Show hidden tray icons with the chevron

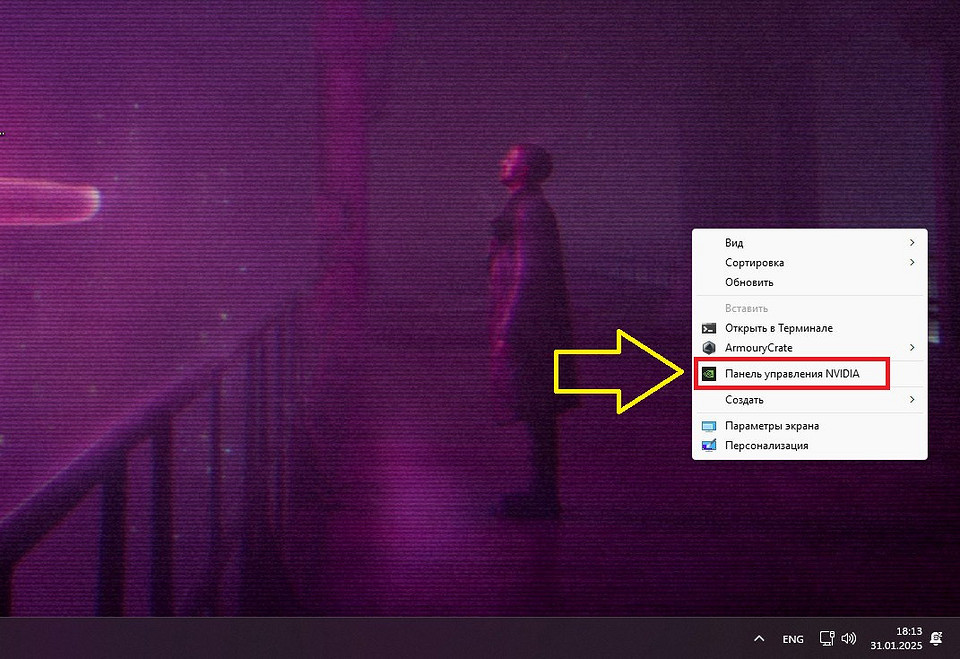pos(759,638)
